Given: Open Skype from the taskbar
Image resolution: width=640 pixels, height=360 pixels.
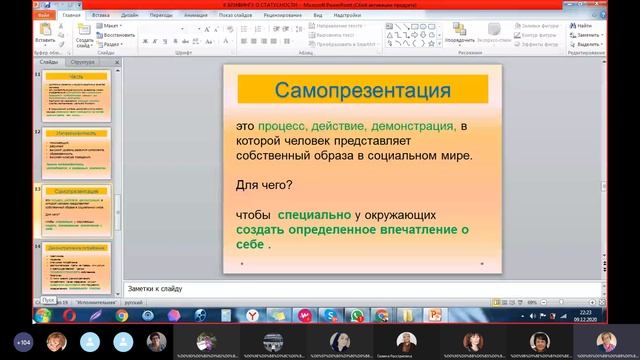Looking at the screenshot, I should 330,316.
